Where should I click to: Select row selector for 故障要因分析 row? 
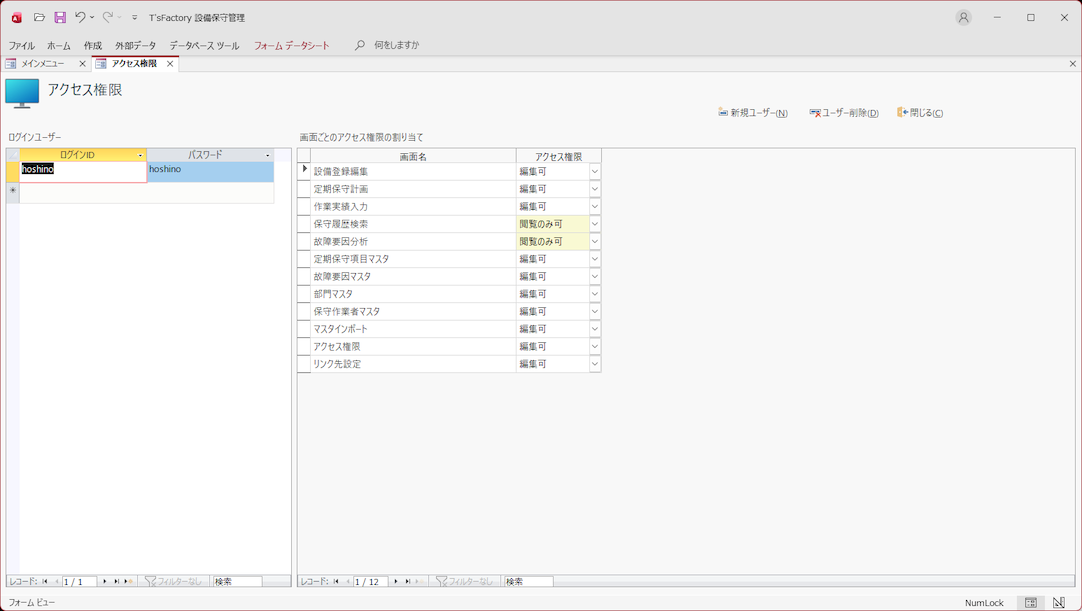pyautogui.click(x=304, y=242)
